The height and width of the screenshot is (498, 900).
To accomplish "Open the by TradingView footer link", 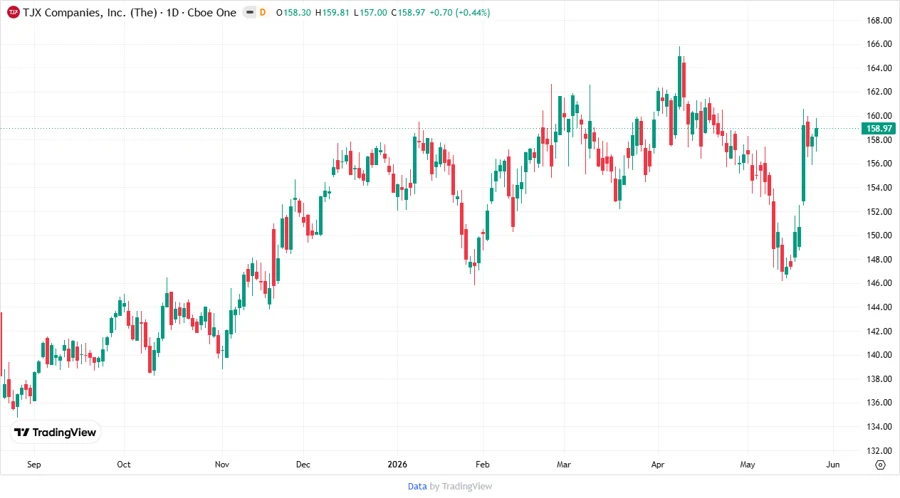I will tap(461, 486).
